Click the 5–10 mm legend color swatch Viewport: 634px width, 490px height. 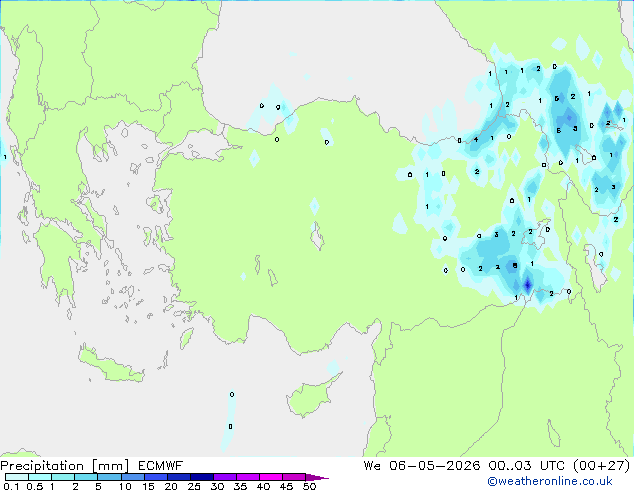point(110,477)
